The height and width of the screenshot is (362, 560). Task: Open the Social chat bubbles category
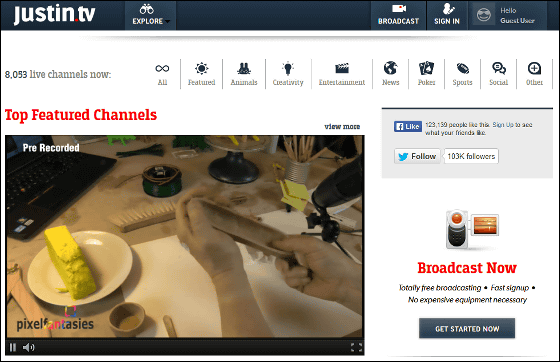point(499,68)
